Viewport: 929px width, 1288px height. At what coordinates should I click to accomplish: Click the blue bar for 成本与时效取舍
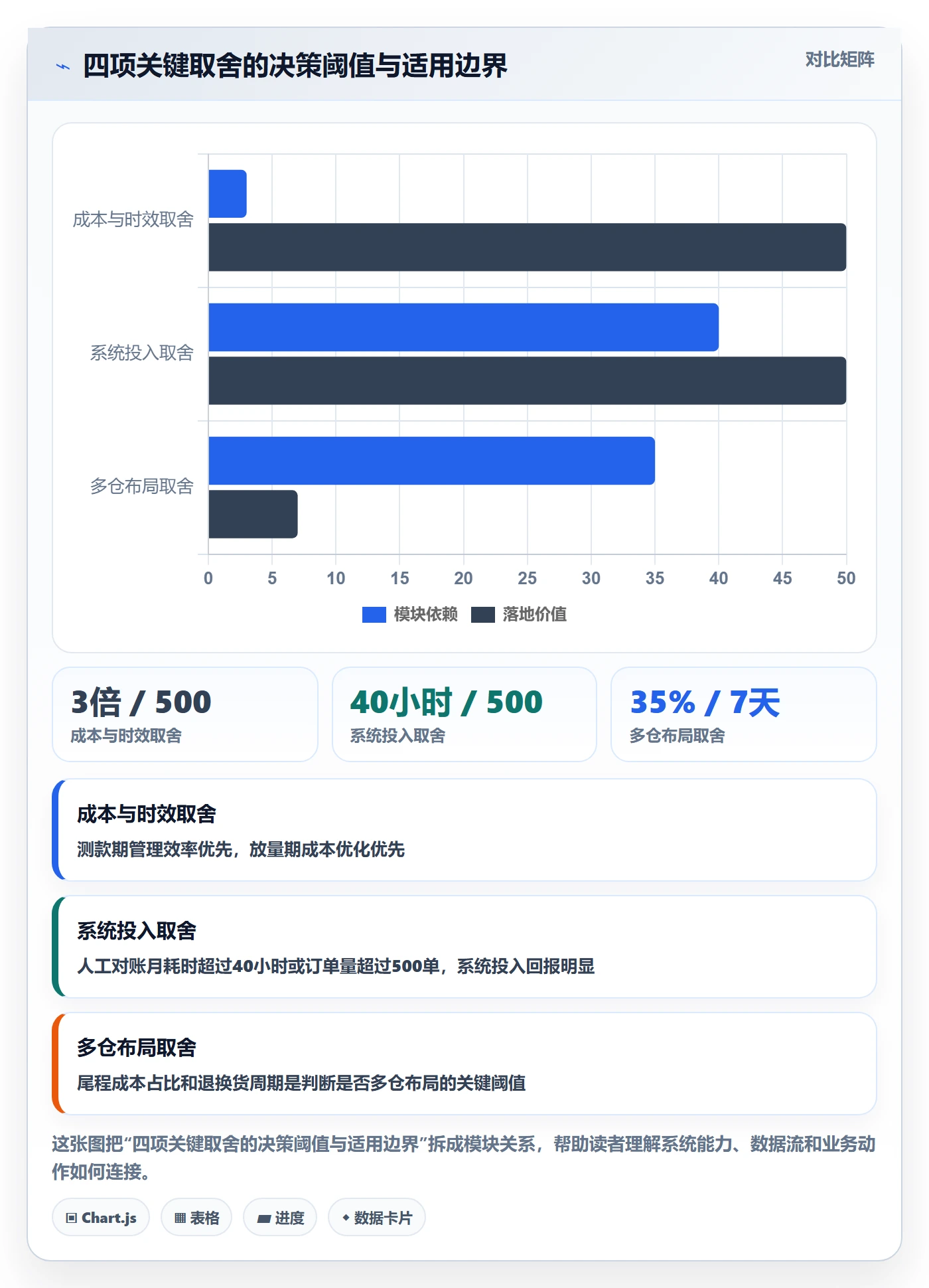pos(228,194)
